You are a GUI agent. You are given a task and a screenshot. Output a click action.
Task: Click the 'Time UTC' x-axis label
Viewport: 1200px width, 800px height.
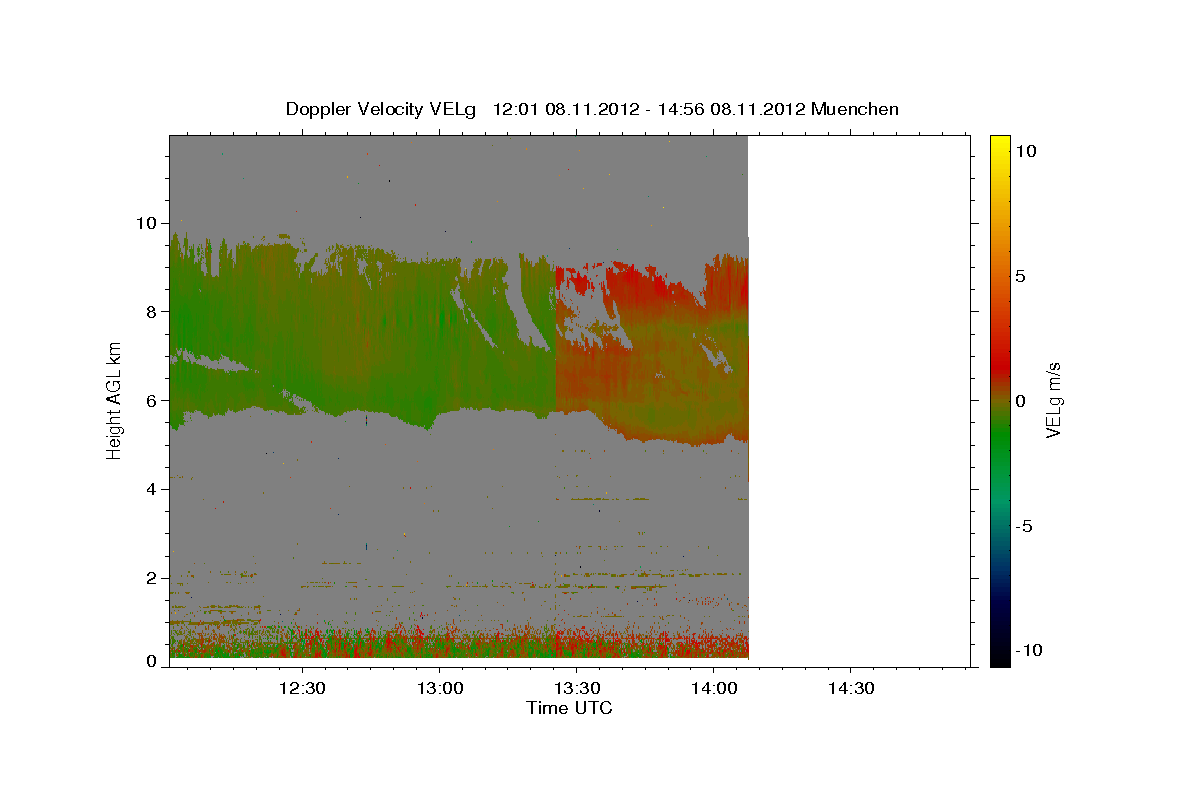click(x=569, y=708)
